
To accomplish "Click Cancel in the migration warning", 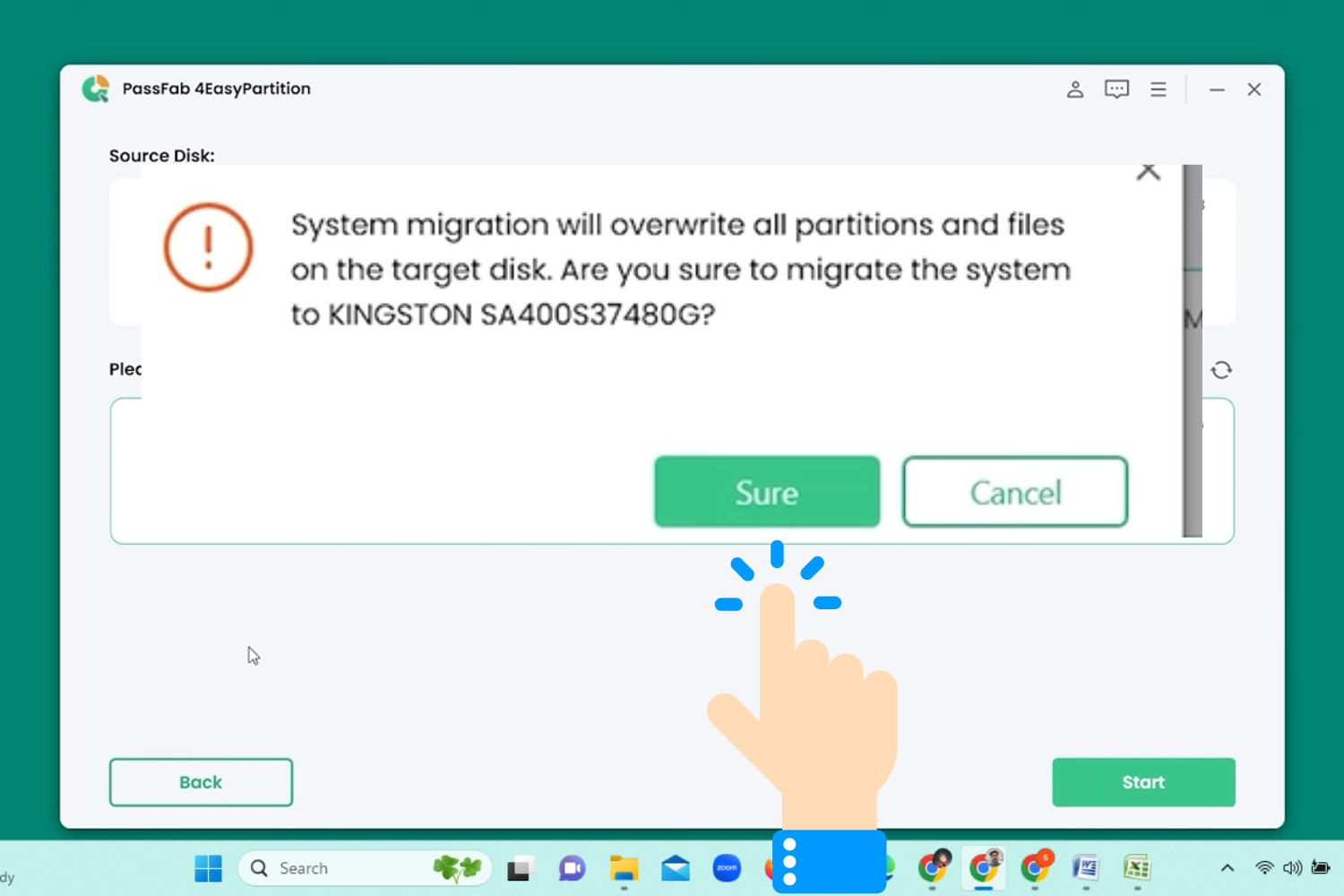I will pyautogui.click(x=1014, y=492).
